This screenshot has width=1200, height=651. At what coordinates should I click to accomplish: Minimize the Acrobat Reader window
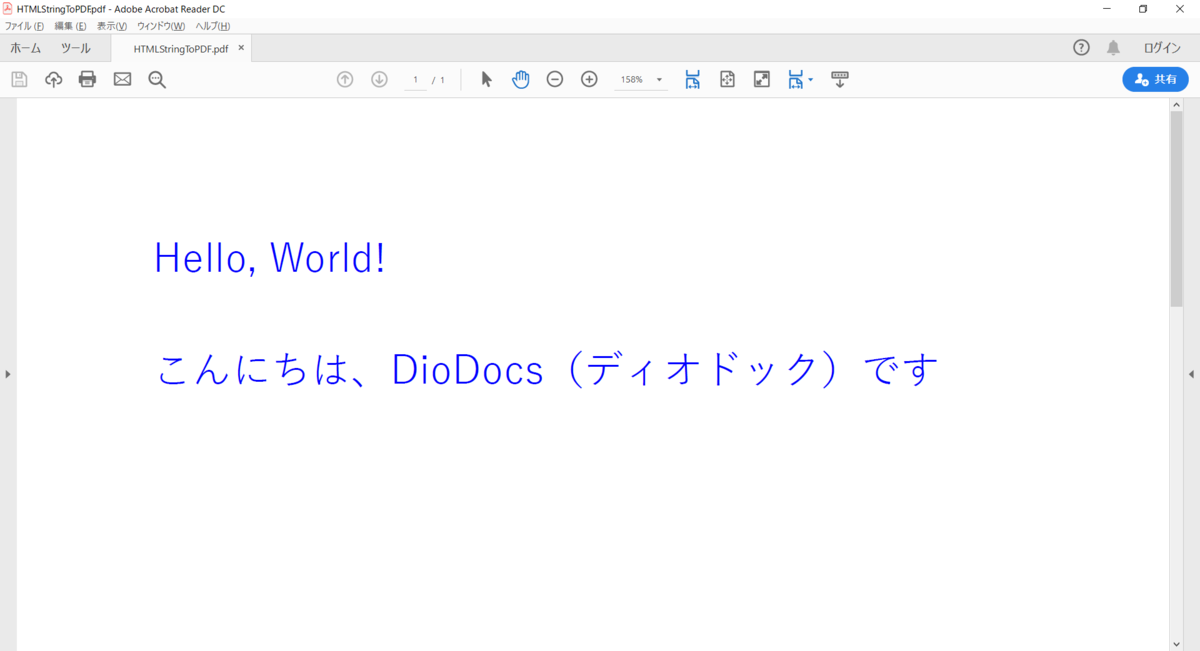point(1107,9)
